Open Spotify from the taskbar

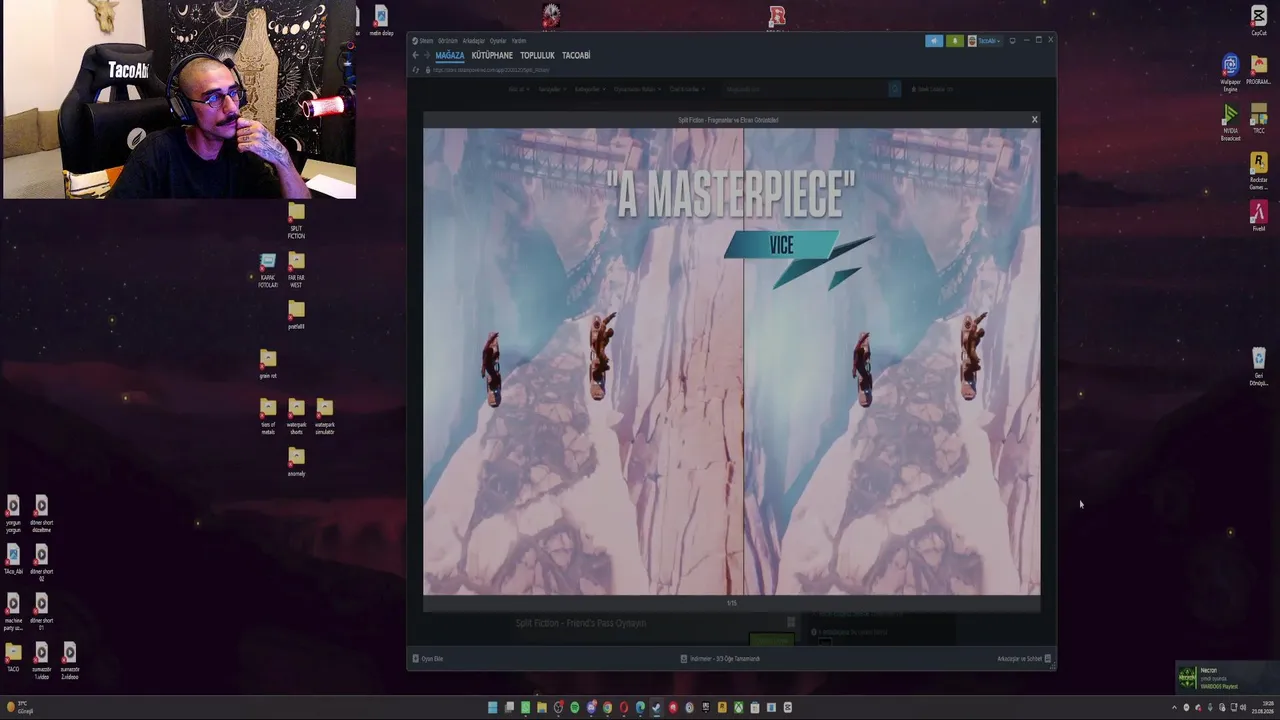pos(575,708)
